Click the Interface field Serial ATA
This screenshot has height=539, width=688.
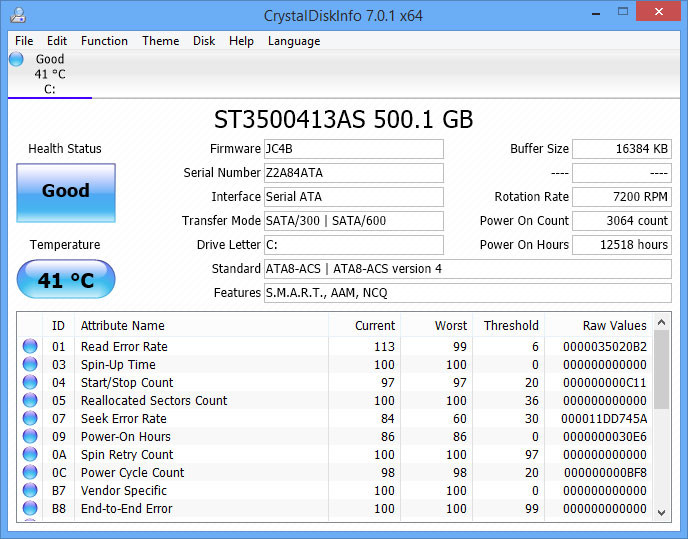tap(354, 197)
